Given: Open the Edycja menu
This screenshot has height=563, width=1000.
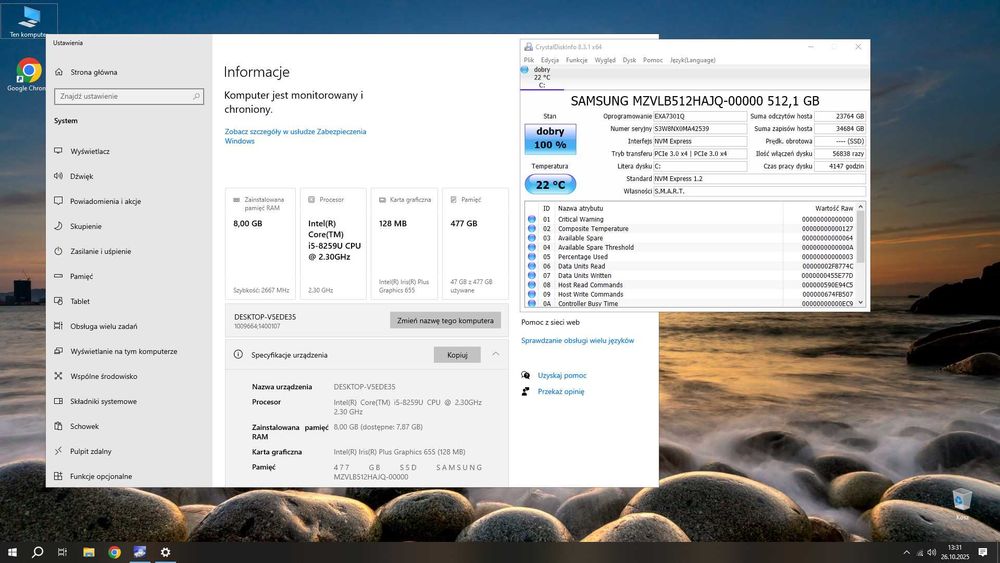Looking at the screenshot, I should 550,60.
